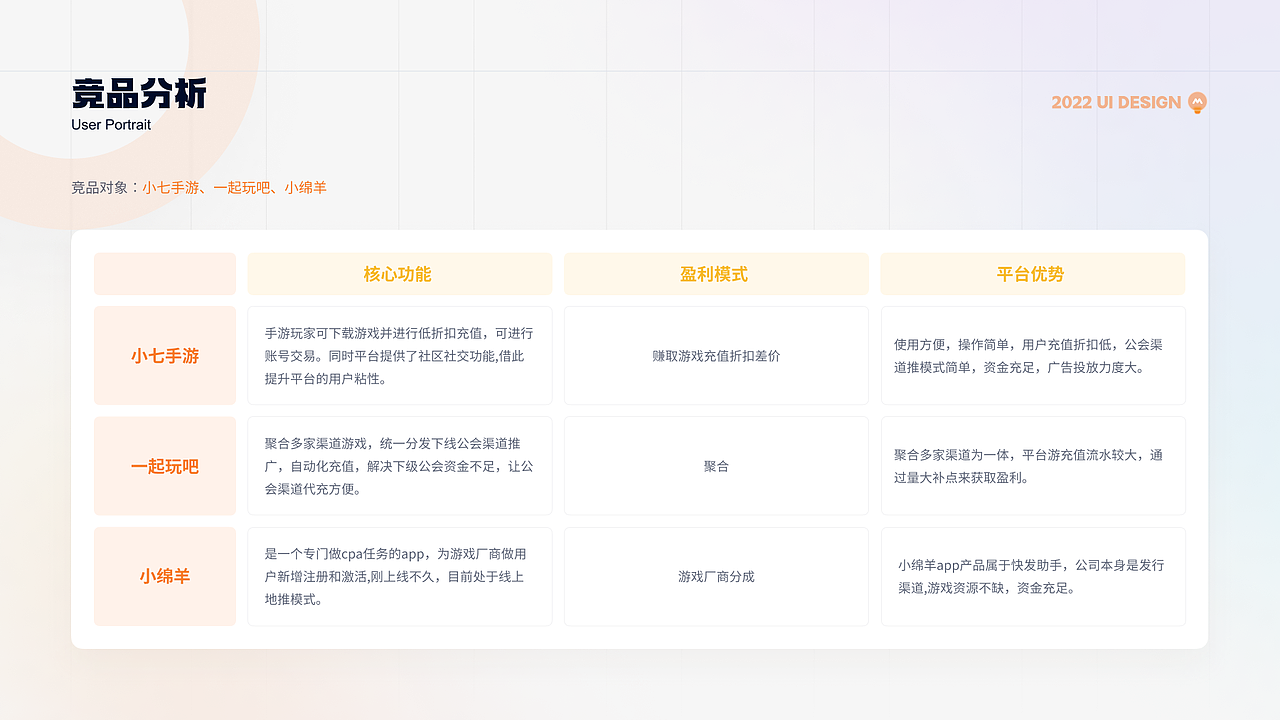Click the 平台优势 cell for 一起玩吧 row
1280x720 pixels.
pos(1033,465)
